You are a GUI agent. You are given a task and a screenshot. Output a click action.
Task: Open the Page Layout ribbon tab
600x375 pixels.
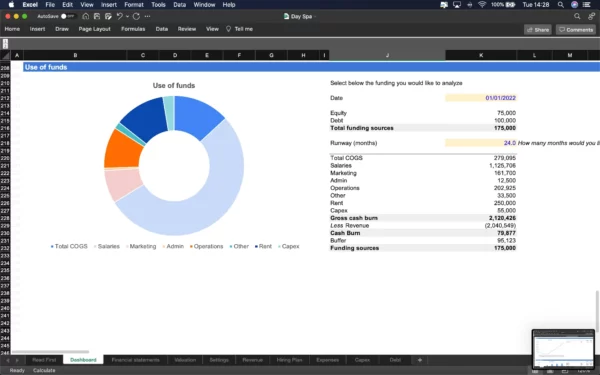[x=95, y=29]
